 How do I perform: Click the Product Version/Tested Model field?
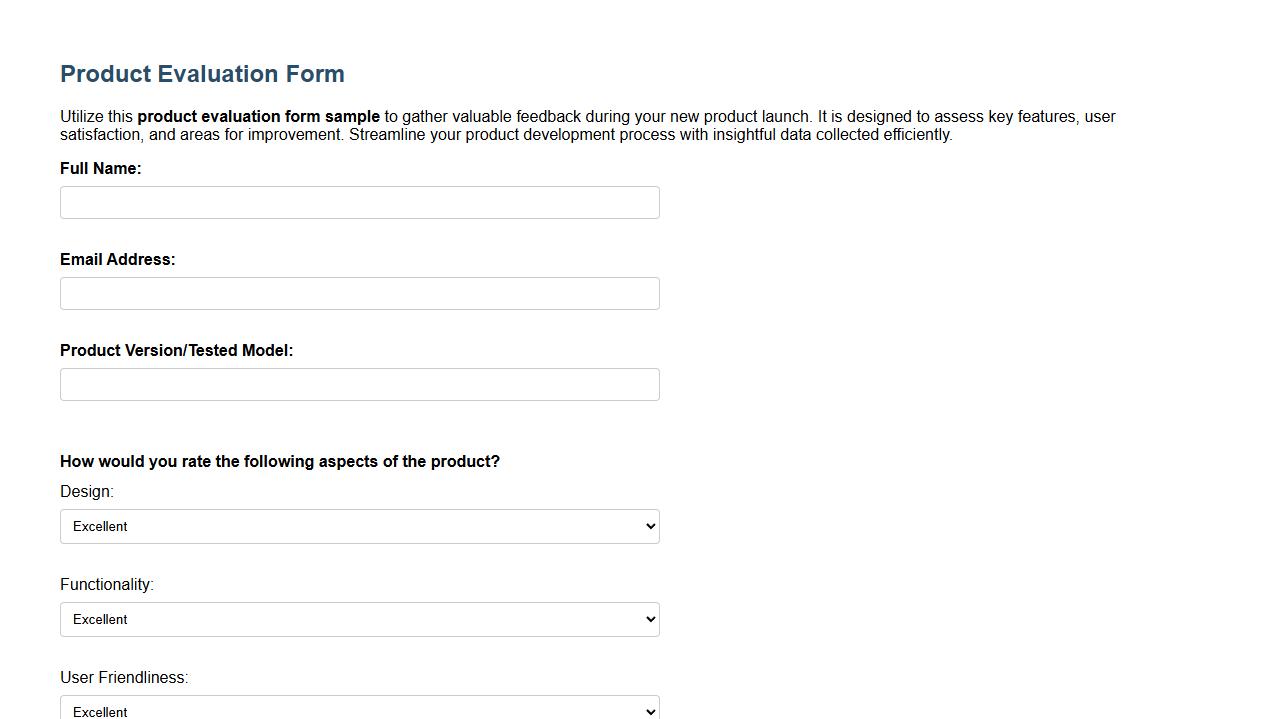359,384
